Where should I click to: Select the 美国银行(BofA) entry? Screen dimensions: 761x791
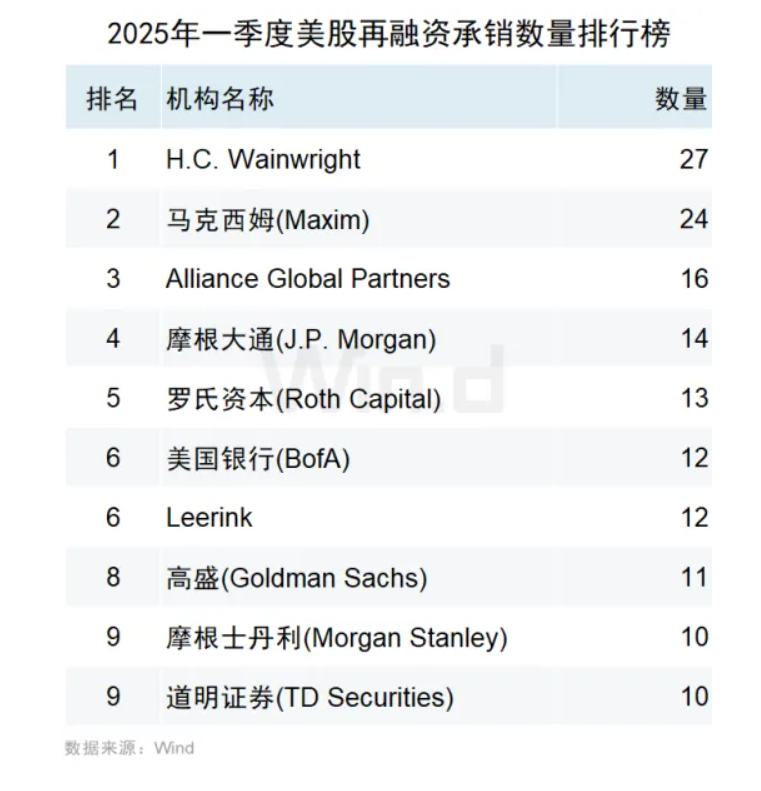coord(257,458)
